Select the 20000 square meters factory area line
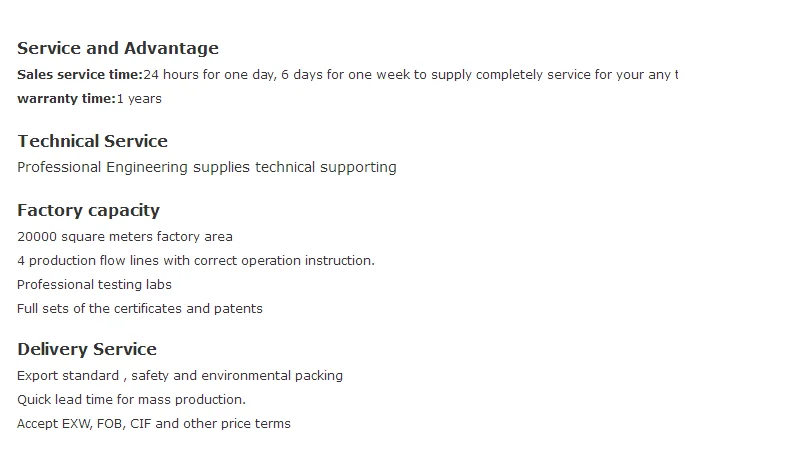The image size is (788, 452). click(125, 236)
